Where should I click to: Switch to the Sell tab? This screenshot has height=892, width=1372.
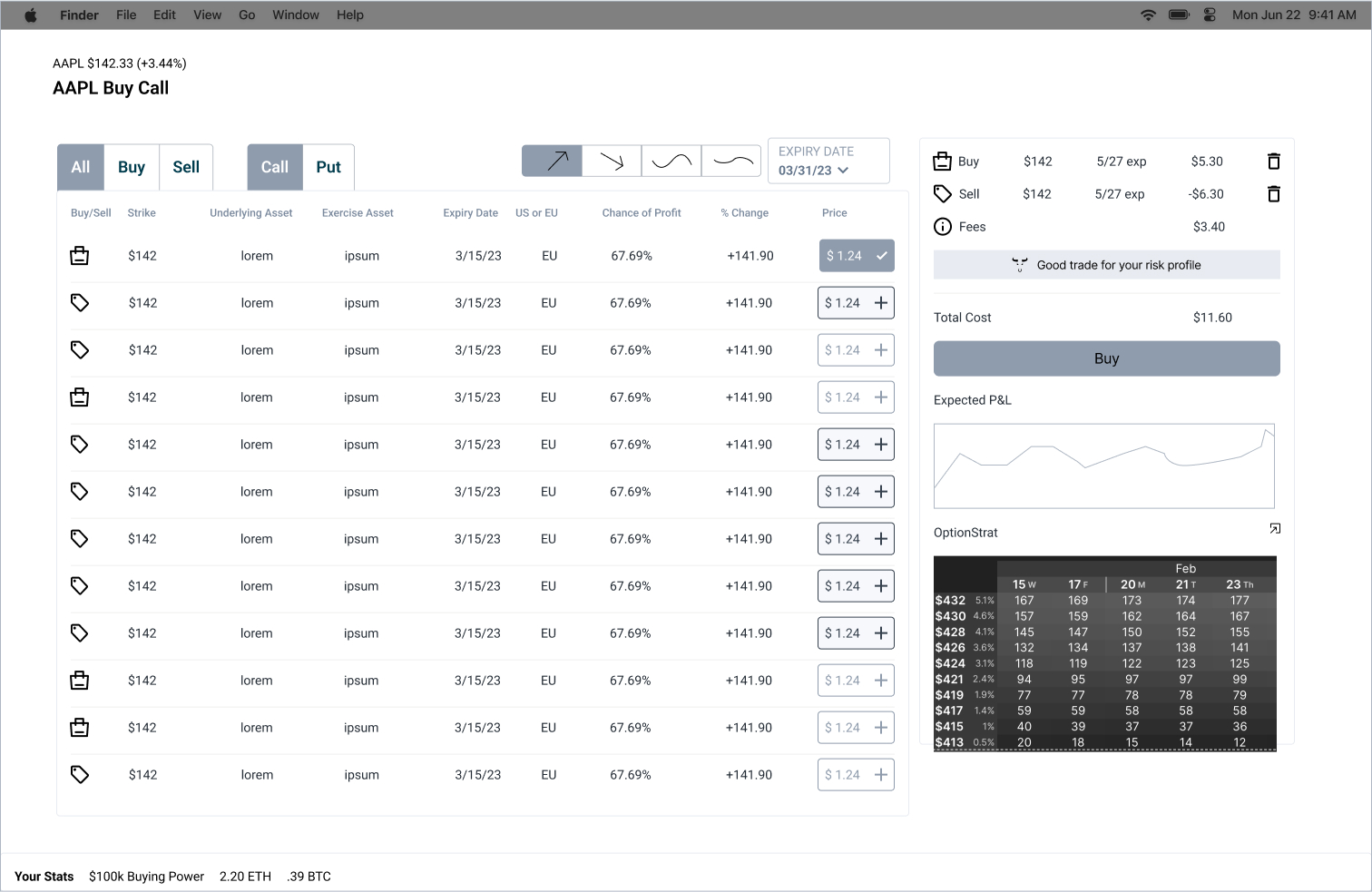(186, 167)
